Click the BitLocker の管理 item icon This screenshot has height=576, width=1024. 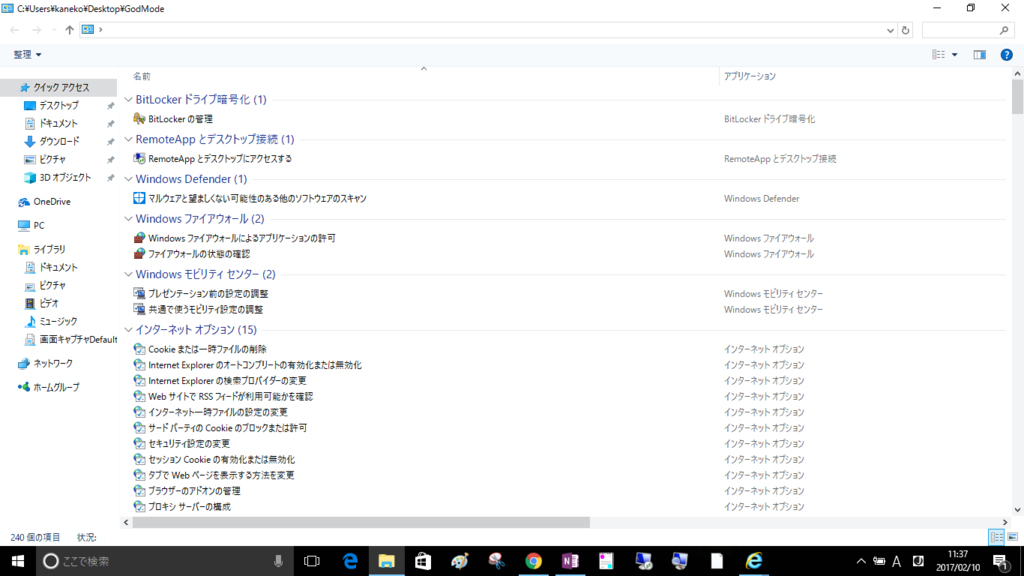click(x=139, y=119)
